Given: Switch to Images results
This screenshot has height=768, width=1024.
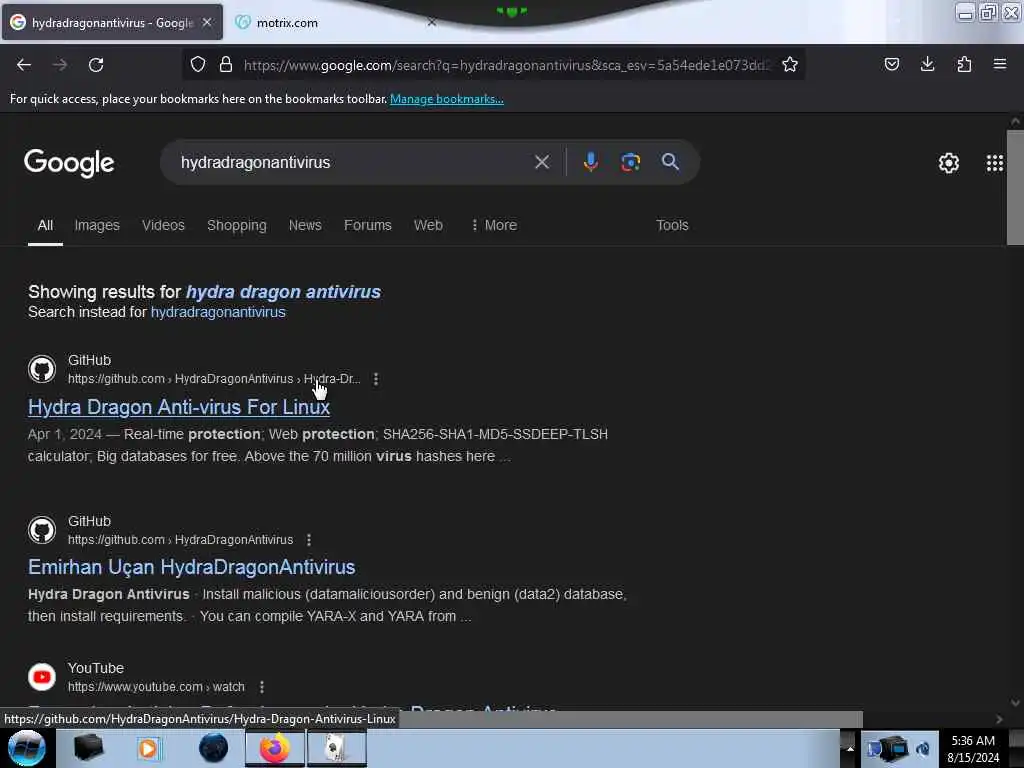Looking at the screenshot, I should [97, 225].
